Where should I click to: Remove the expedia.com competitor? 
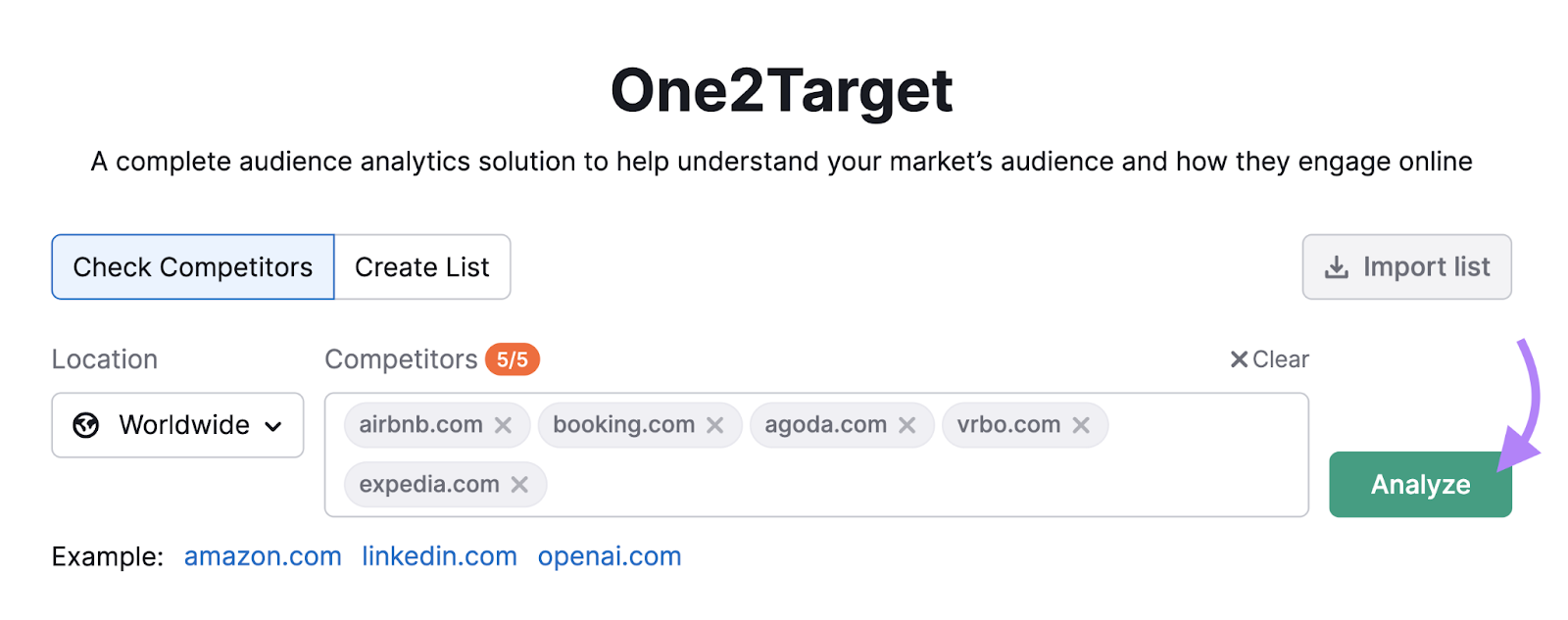(518, 484)
